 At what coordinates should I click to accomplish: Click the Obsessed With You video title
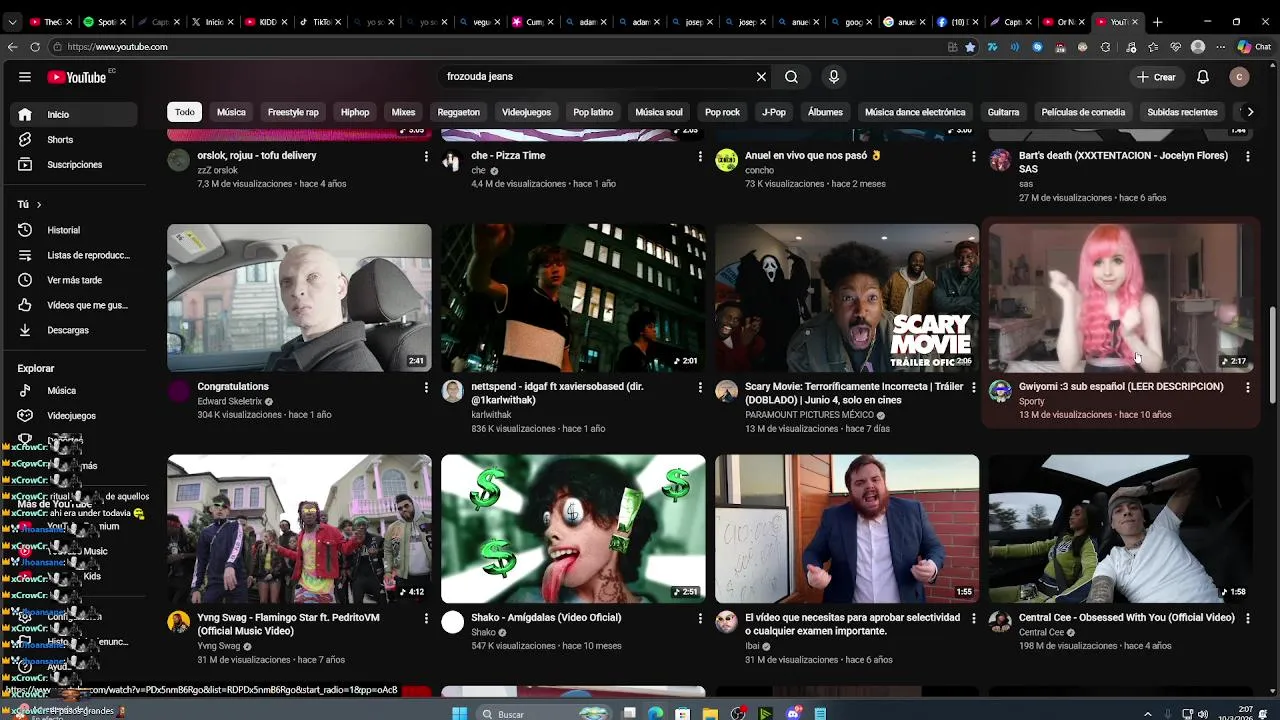(1126, 618)
